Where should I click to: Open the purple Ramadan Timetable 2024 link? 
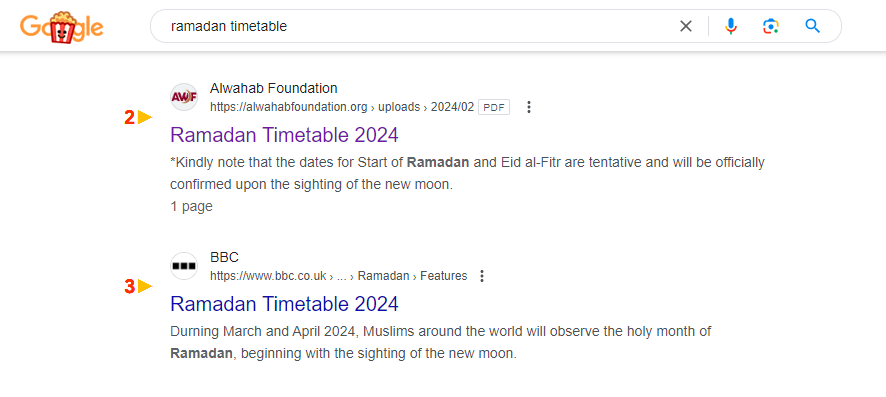point(284,135)
